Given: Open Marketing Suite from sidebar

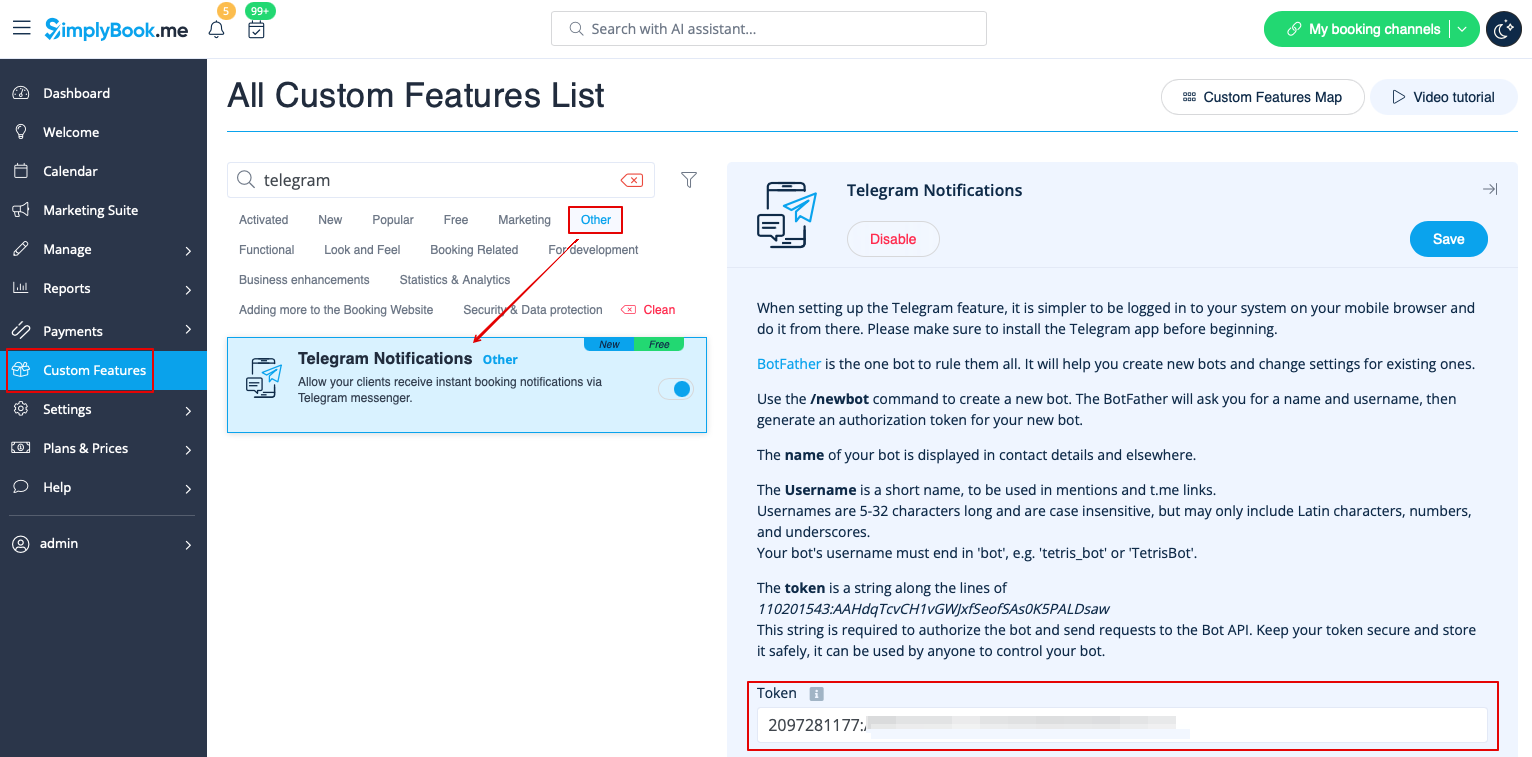Looking at the screenshot, I should click(91, 210).
